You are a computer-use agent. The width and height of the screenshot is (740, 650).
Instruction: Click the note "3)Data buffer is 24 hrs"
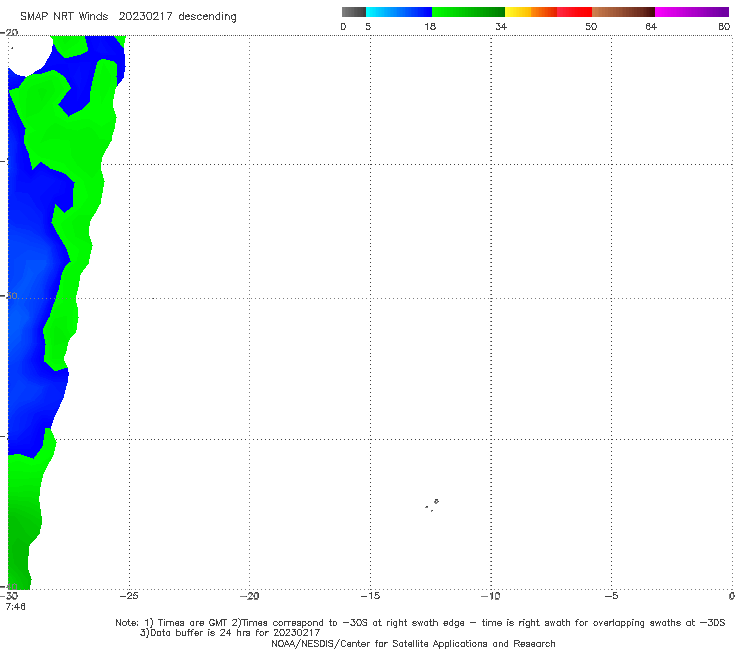230,633
